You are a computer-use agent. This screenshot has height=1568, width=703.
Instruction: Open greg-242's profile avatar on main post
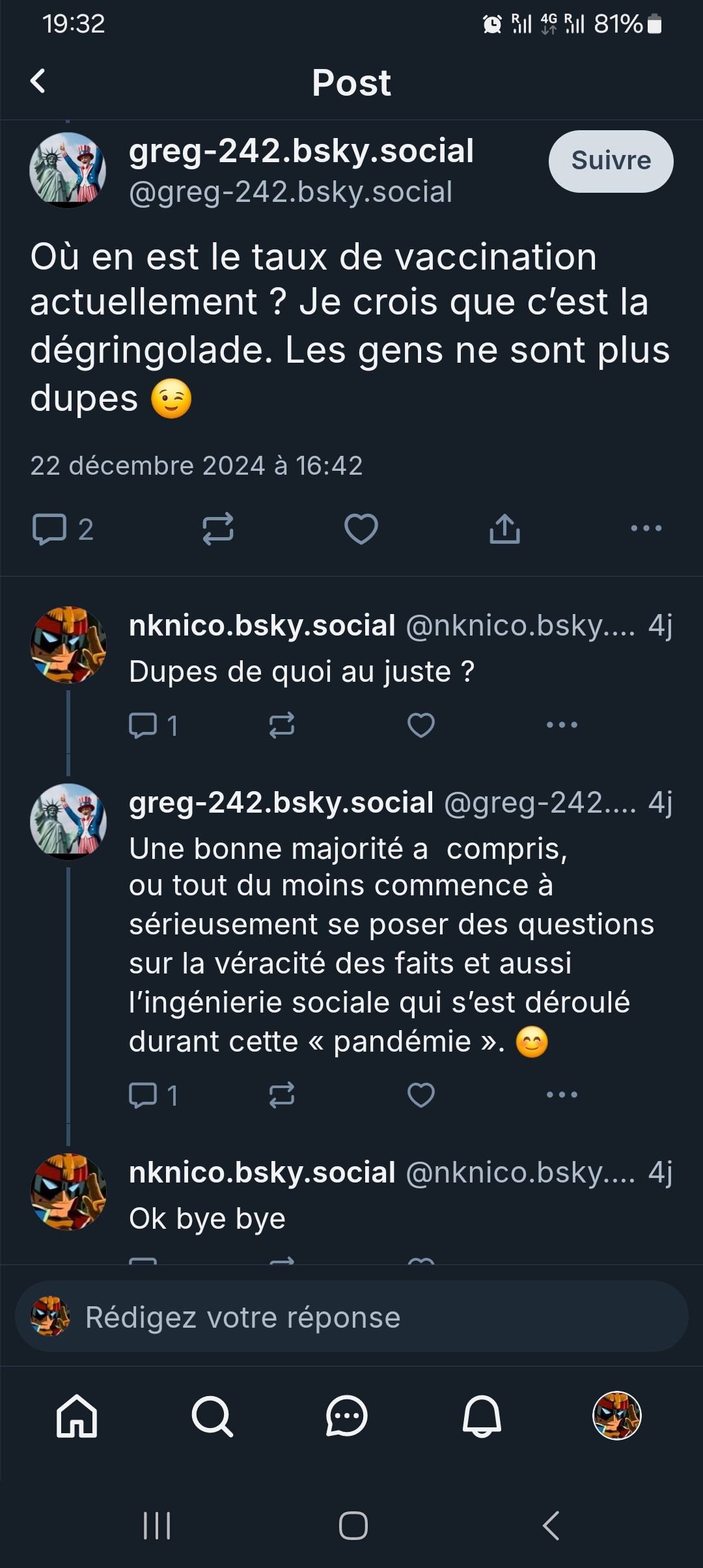(x=68, y=171)
